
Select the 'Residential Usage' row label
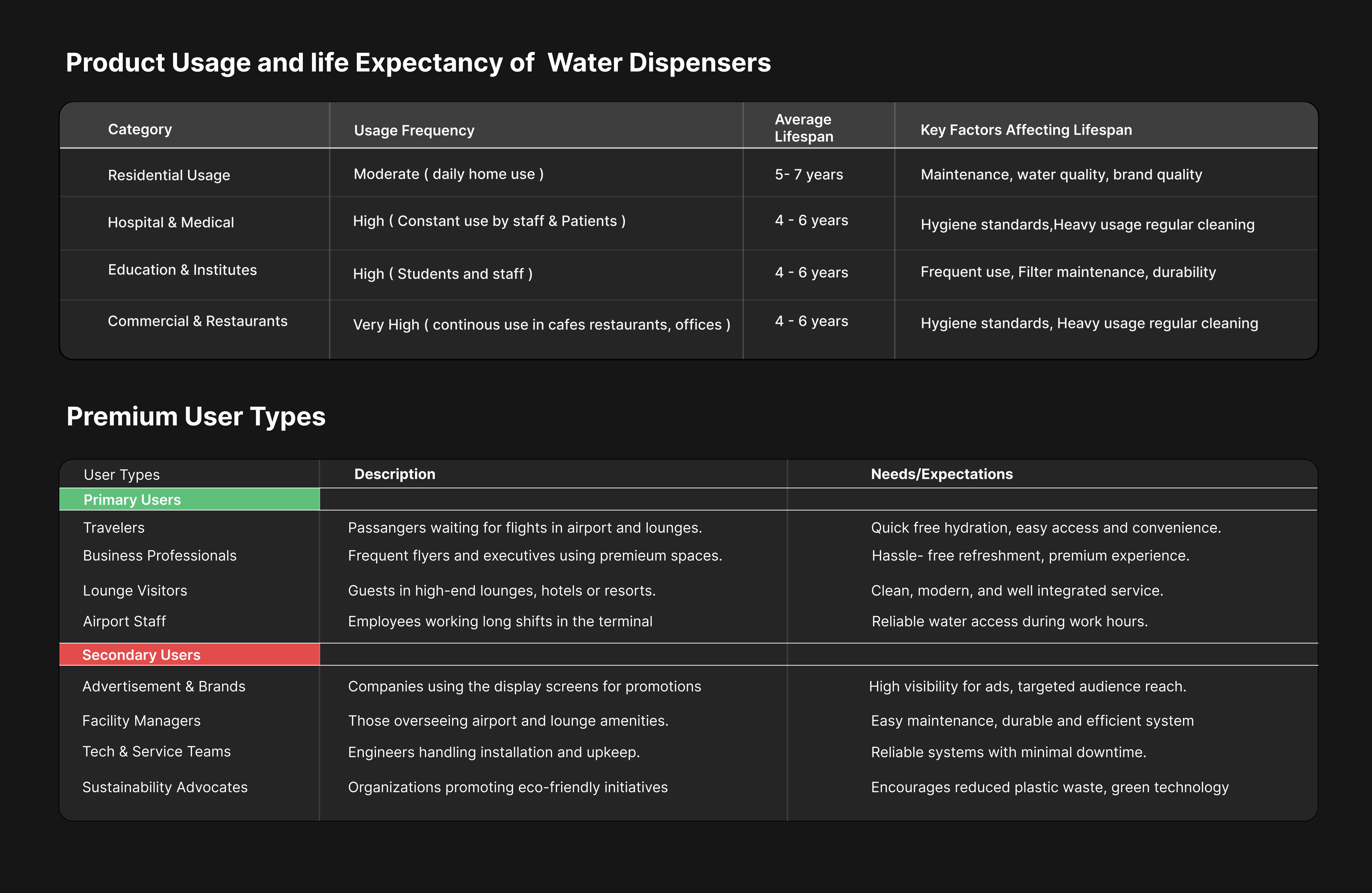(x=169, y=175)
